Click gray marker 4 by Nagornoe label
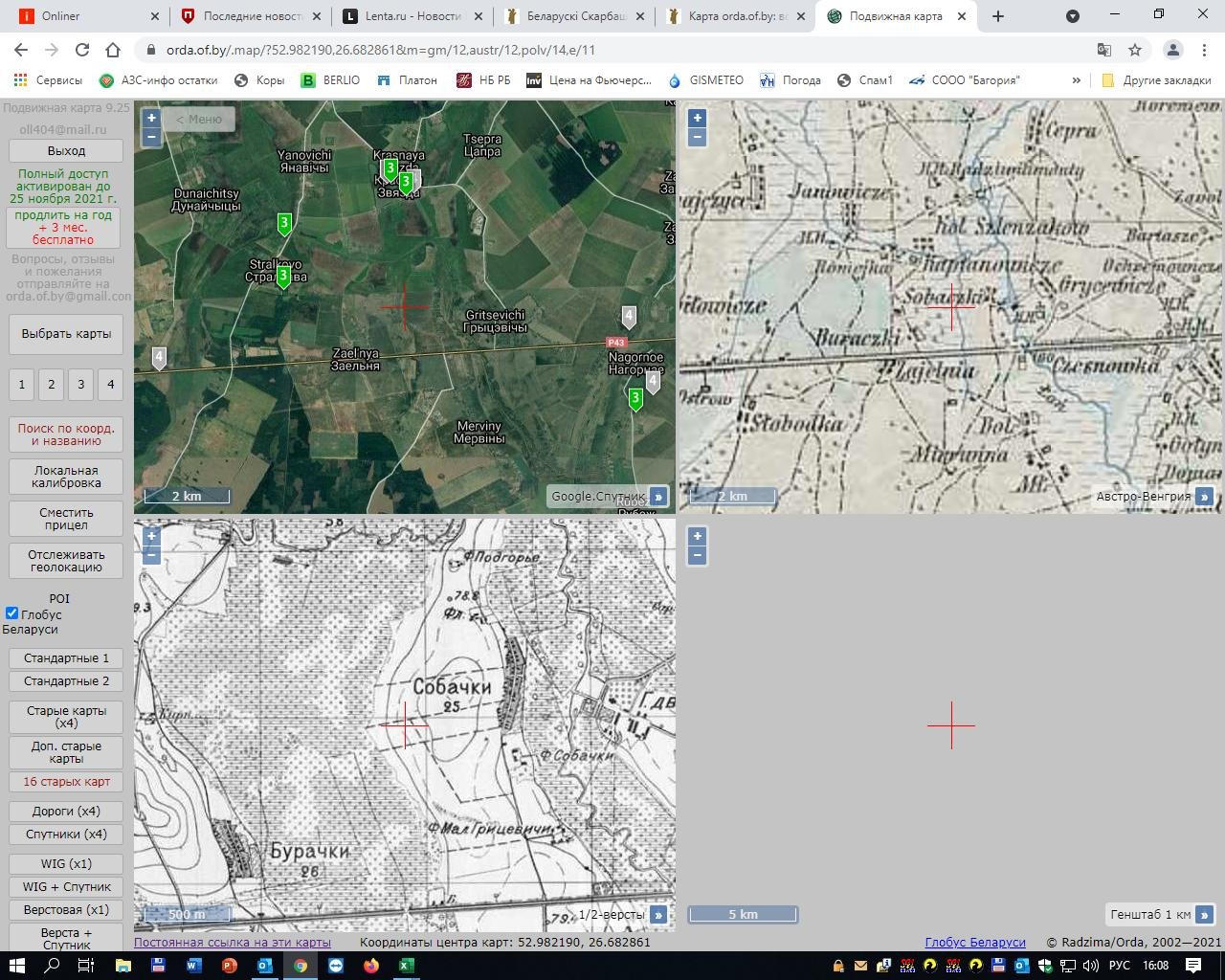 tap(653, 382)
